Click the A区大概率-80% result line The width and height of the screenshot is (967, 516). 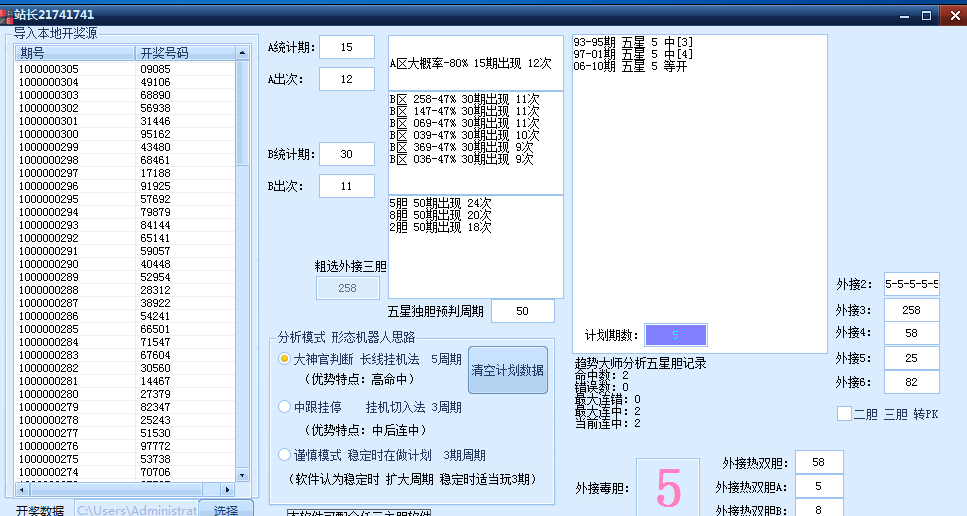point(471,63)
